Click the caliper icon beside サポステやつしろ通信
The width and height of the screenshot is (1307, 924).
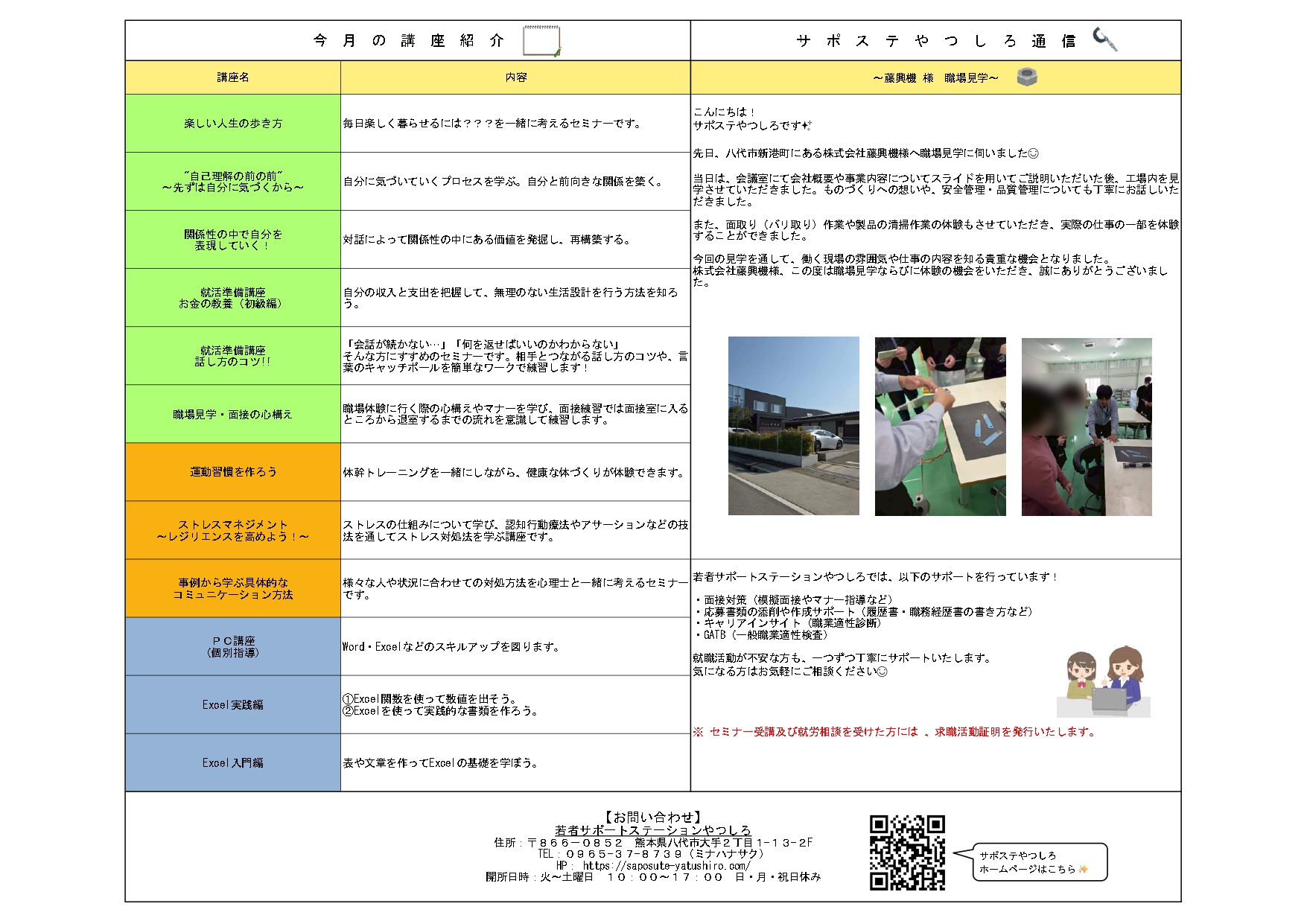(x=1104, y=39)
